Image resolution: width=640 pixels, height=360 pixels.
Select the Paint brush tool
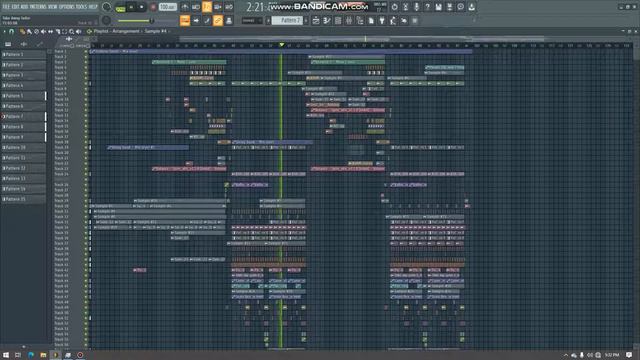point(29,31)
